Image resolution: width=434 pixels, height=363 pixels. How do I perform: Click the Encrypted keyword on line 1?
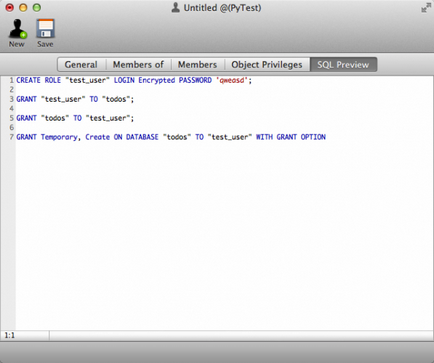157,81
